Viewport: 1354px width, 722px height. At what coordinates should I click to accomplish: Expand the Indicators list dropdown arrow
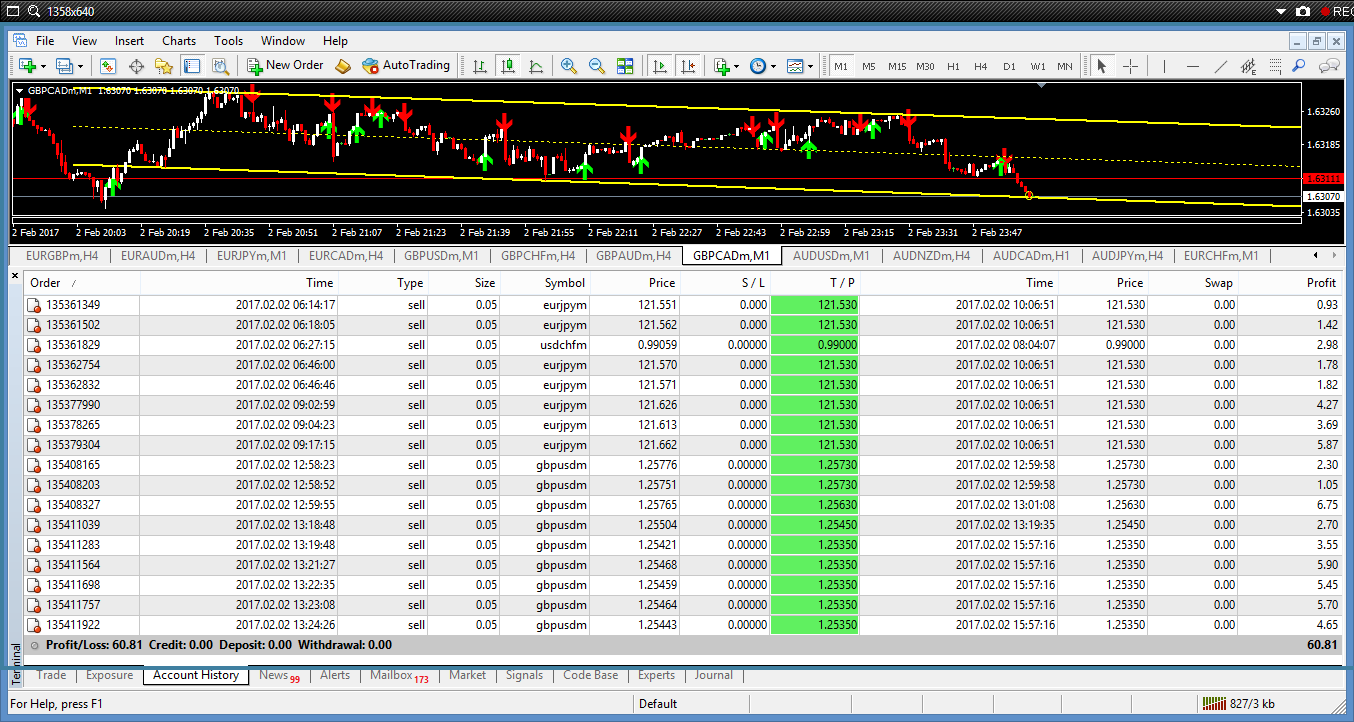[x=737, y=66]
